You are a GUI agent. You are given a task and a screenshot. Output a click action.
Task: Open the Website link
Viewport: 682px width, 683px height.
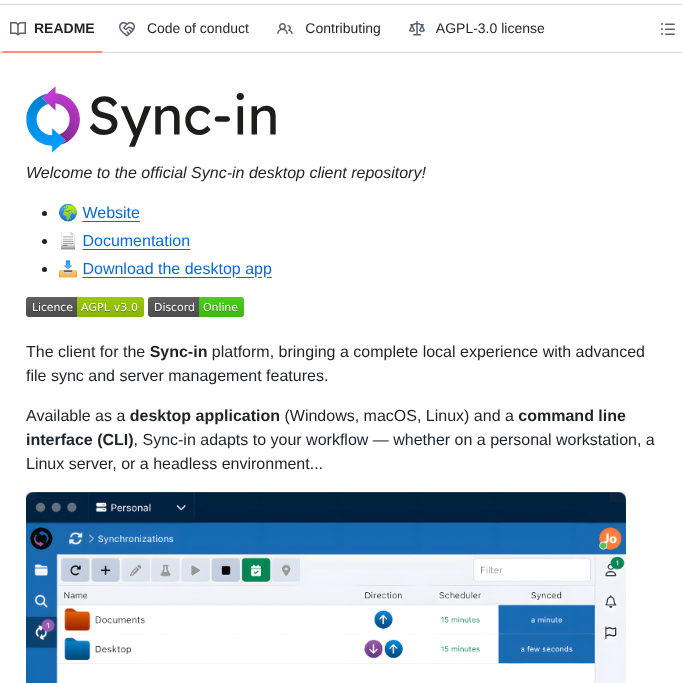point(111,213)
